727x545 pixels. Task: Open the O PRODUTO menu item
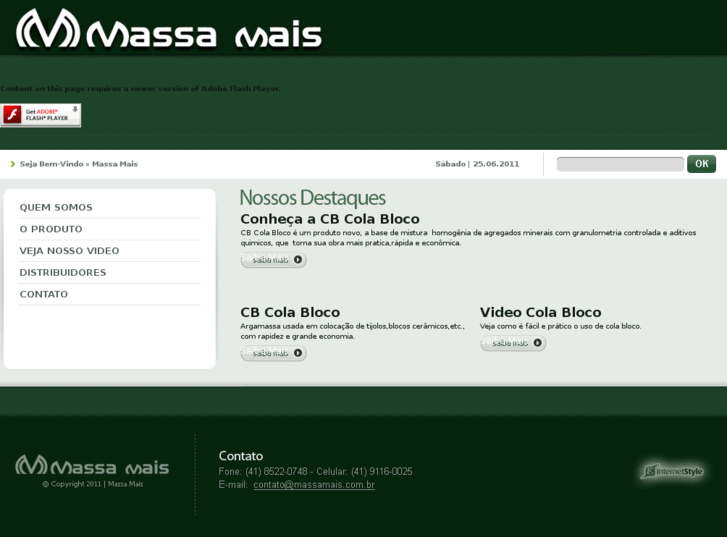51,229
